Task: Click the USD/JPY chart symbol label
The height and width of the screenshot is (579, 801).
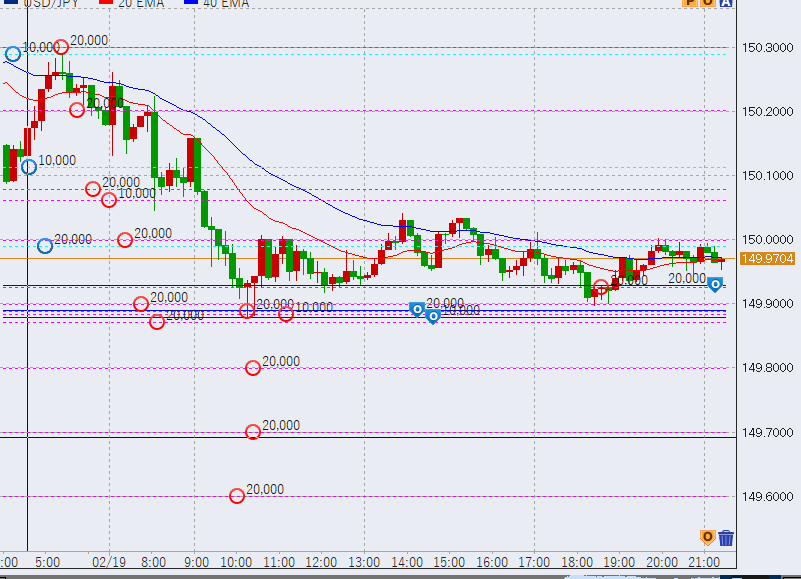Action: pos(54,4)
